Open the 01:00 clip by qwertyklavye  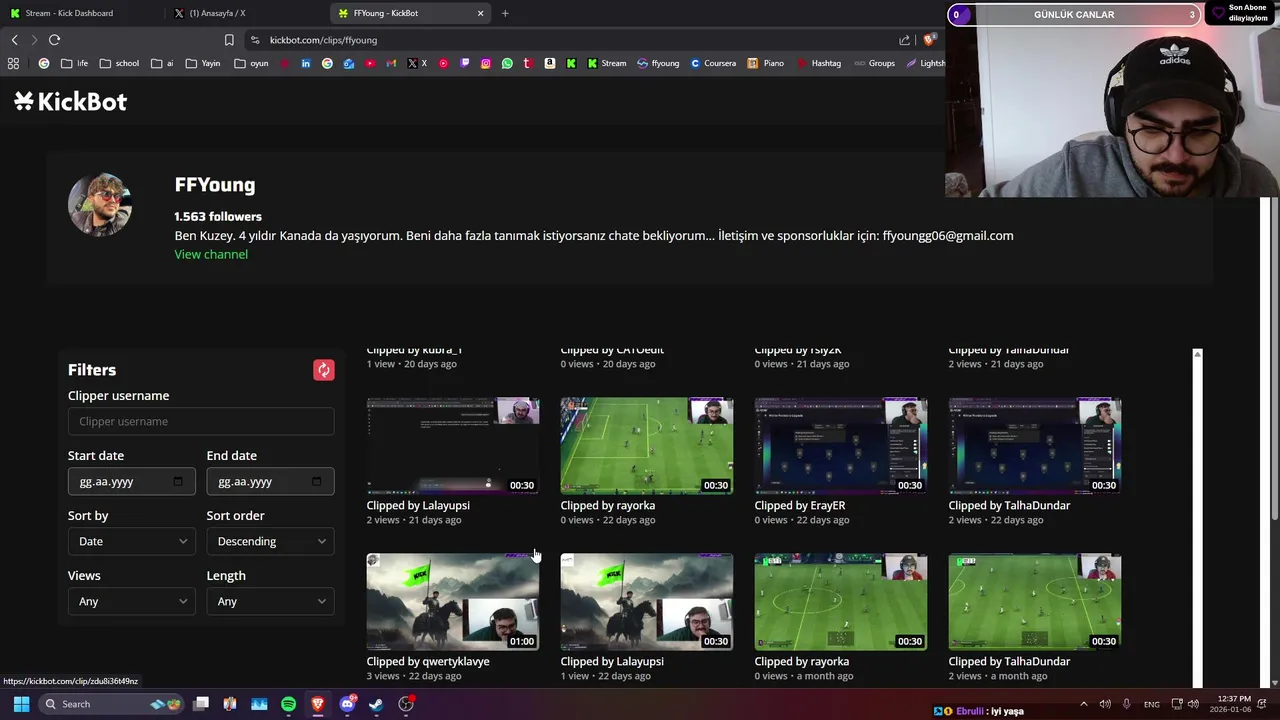453,602
